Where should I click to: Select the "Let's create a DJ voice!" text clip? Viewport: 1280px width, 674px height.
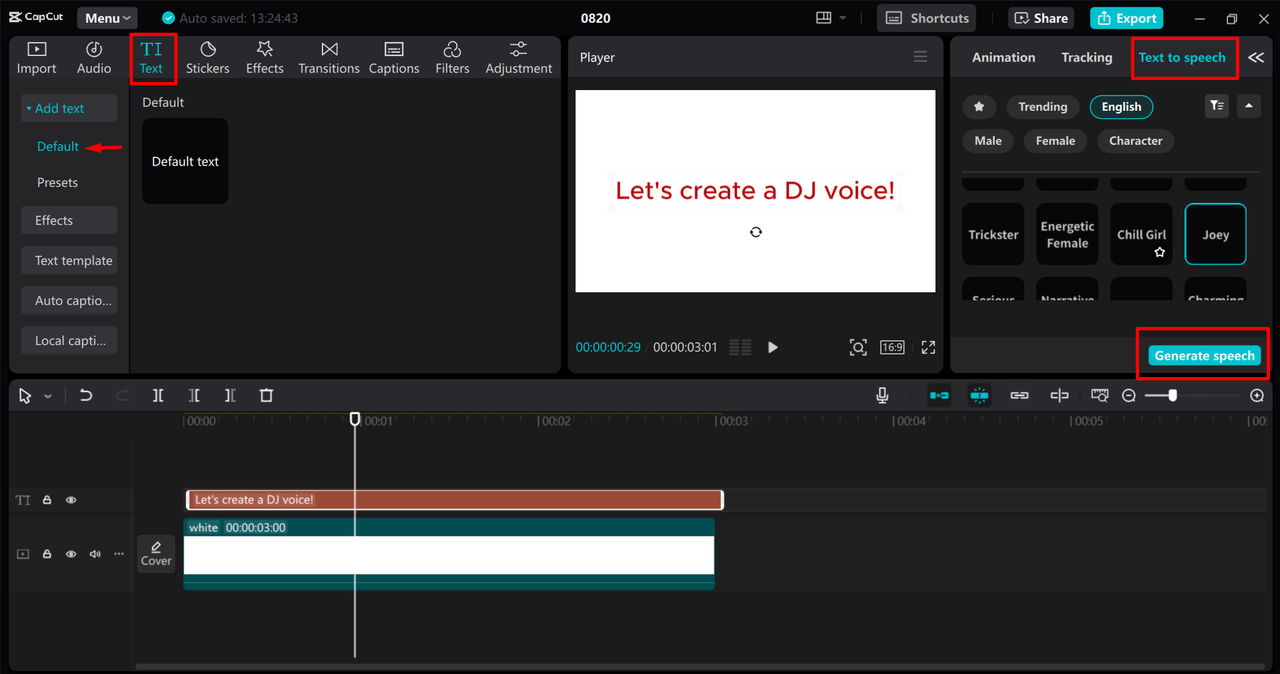pyautogui.click(x=454, y=500)
